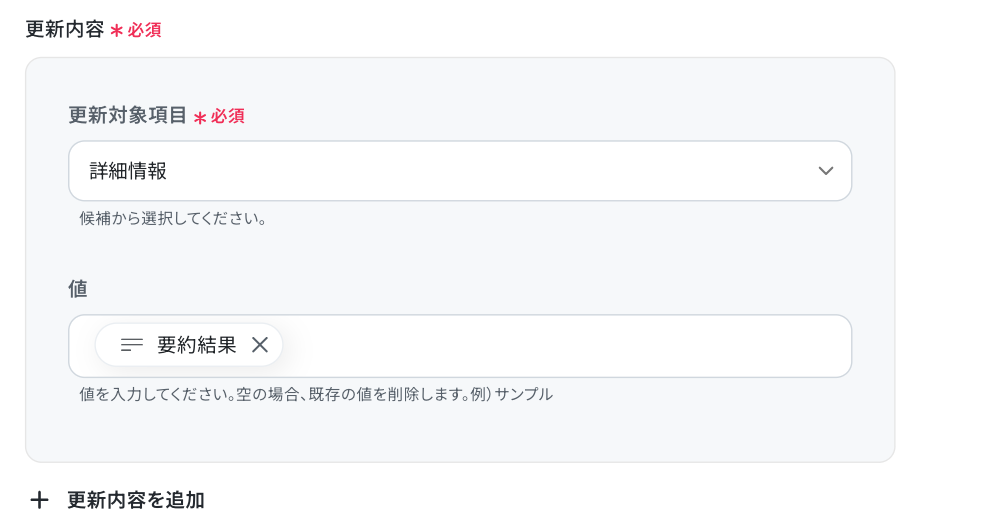Select the 要約結果 variable chip
Image resolution: width=996 pixels, height=526 pixels.
coord(189,345)
